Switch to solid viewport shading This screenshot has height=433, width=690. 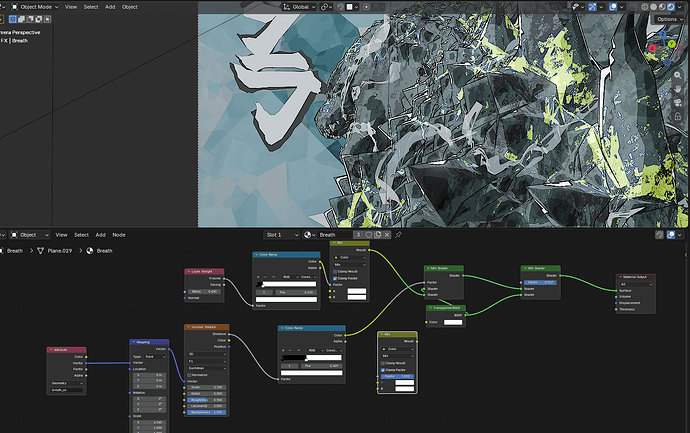(x=653, y=7)
